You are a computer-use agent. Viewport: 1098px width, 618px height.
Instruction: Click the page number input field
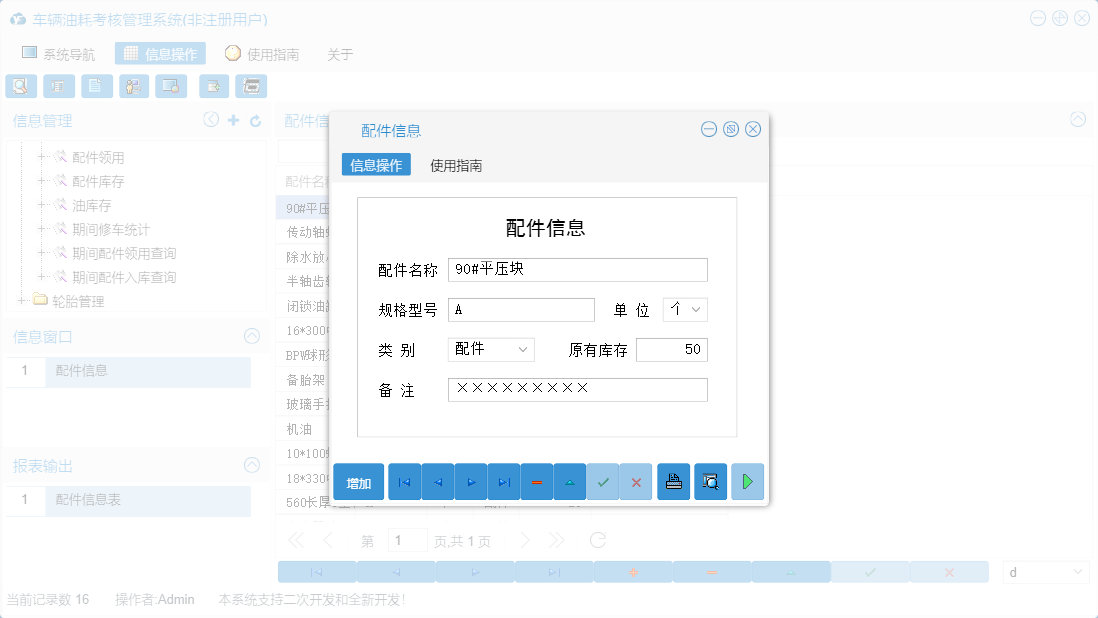[x=407, y=539]
